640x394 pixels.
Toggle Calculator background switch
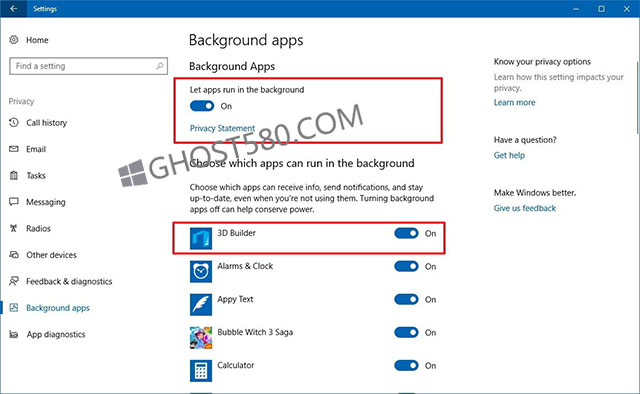tap(407, 365)
